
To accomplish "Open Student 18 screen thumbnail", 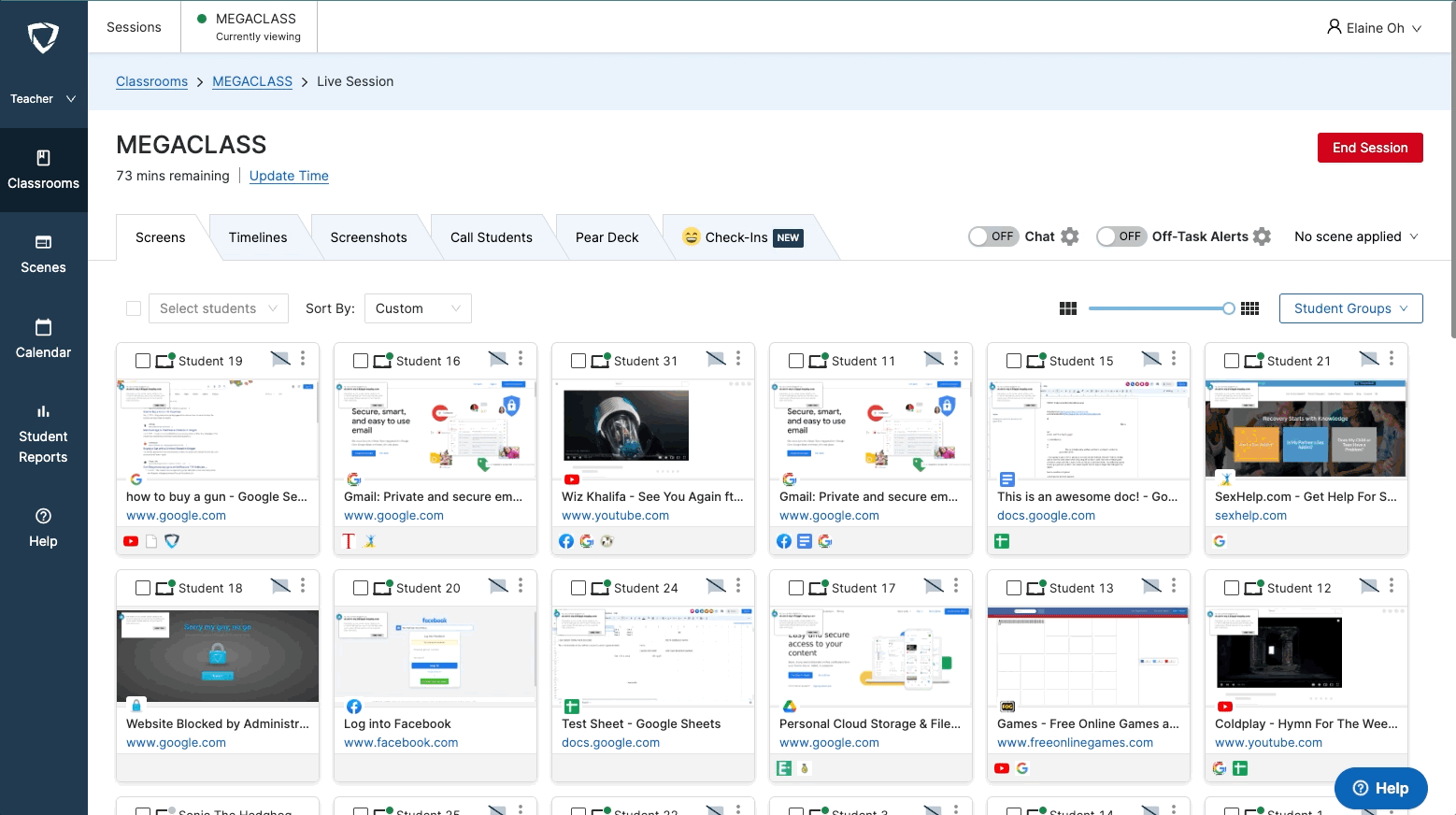I will point(218,656).
